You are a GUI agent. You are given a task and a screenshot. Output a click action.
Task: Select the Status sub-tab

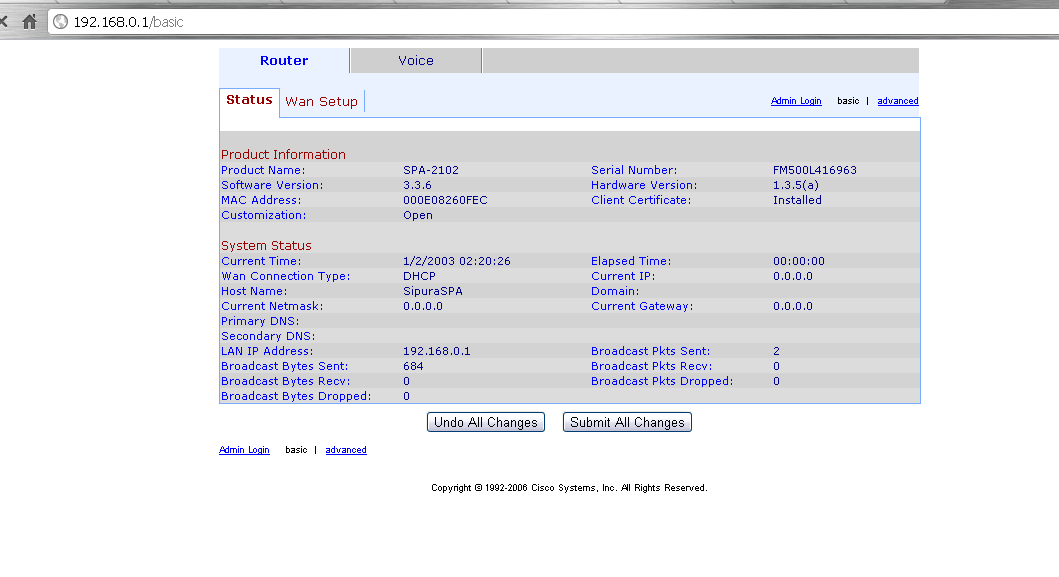(249, 100)
